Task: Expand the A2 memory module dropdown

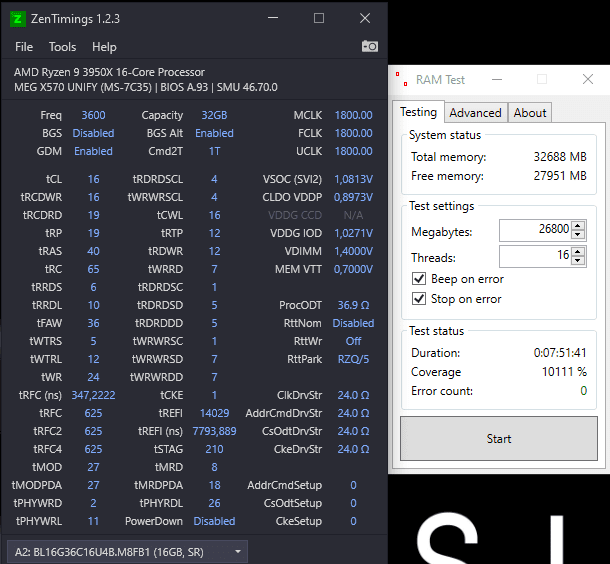Action: point(128,552)
